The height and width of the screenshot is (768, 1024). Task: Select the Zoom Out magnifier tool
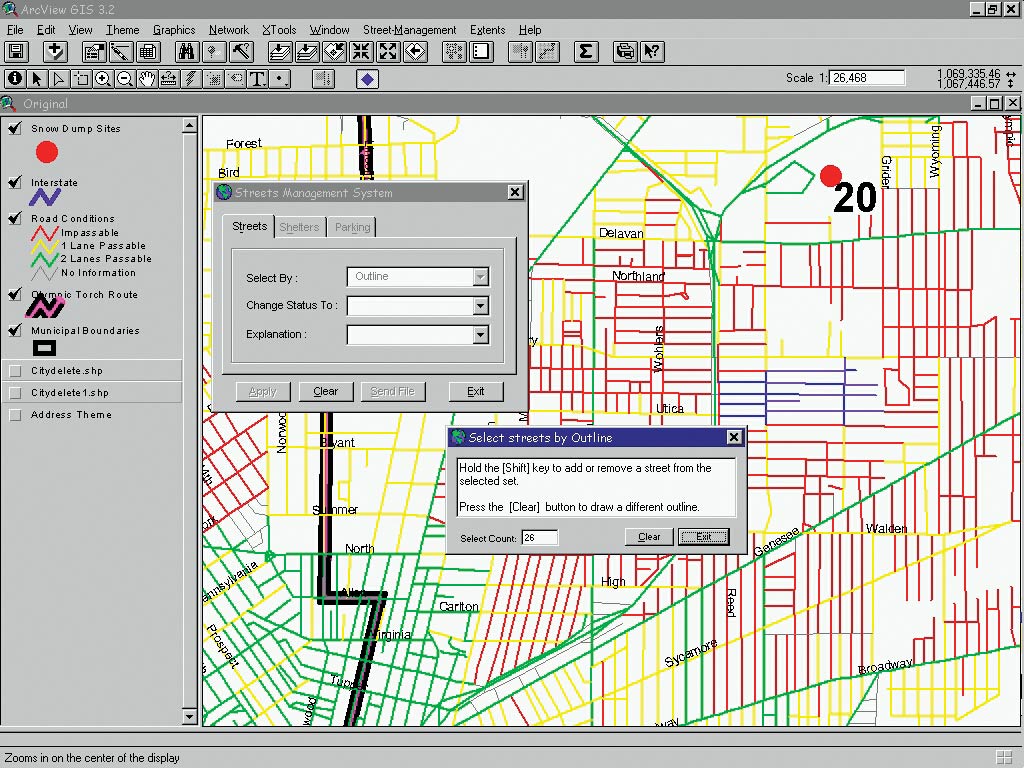pyautogui.click(x=125, y=79)
